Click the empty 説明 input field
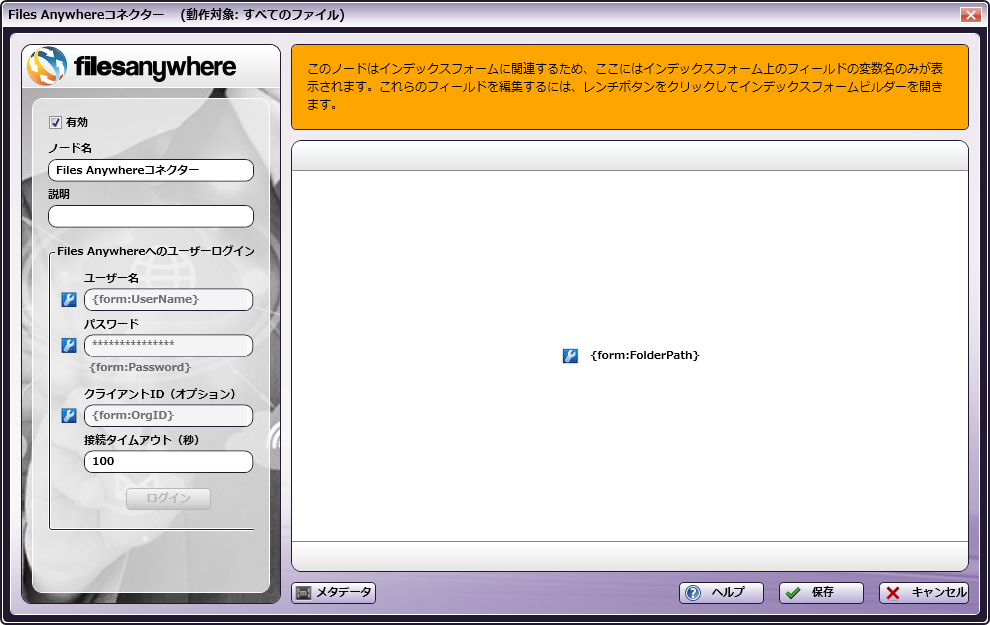This screenshot has height=625, width=990. point(151,217)
